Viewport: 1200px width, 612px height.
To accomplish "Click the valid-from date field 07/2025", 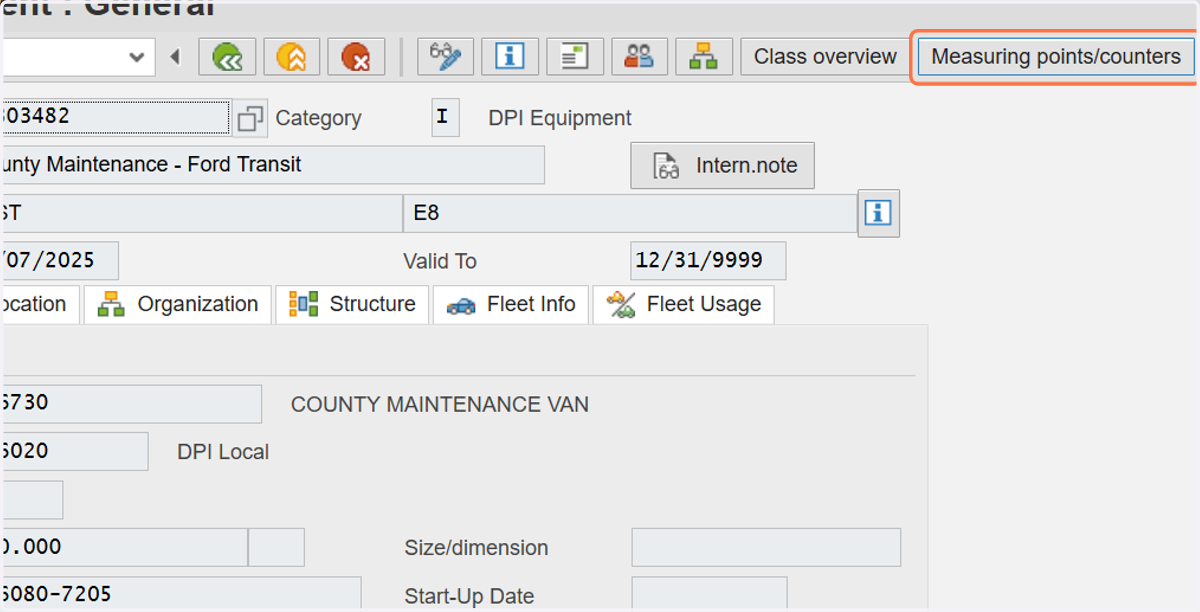I will coord(61,261).
